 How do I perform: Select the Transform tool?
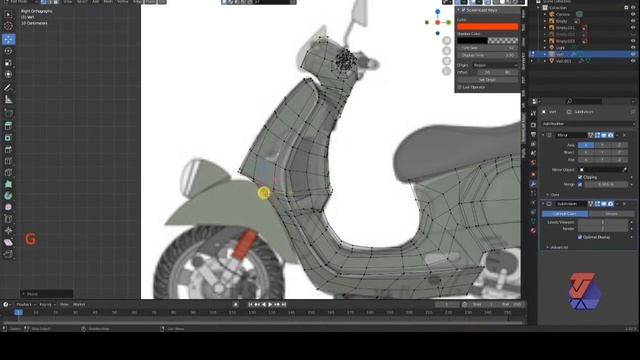coord(8,75)
